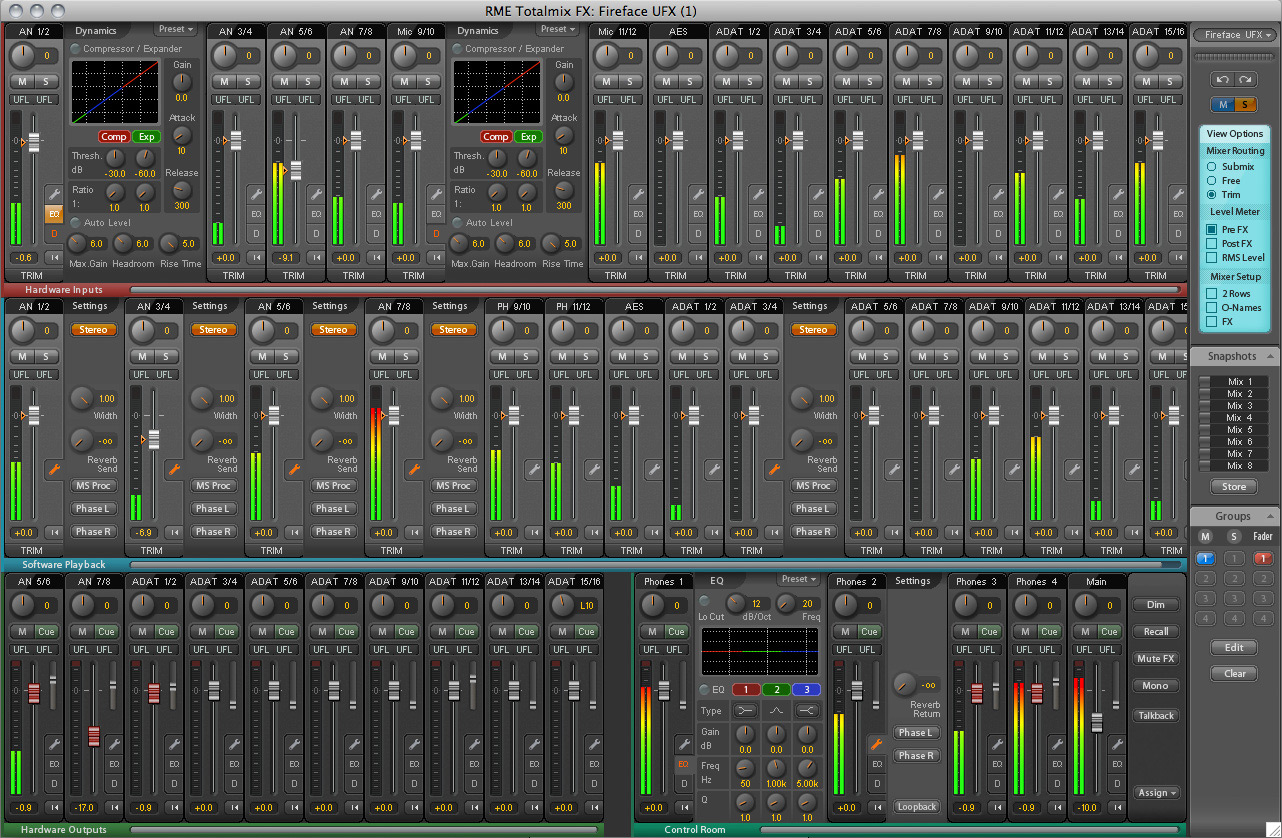Enable the Post FX level meter checkbox
1282x838 pixels.
pos(1212,243)
